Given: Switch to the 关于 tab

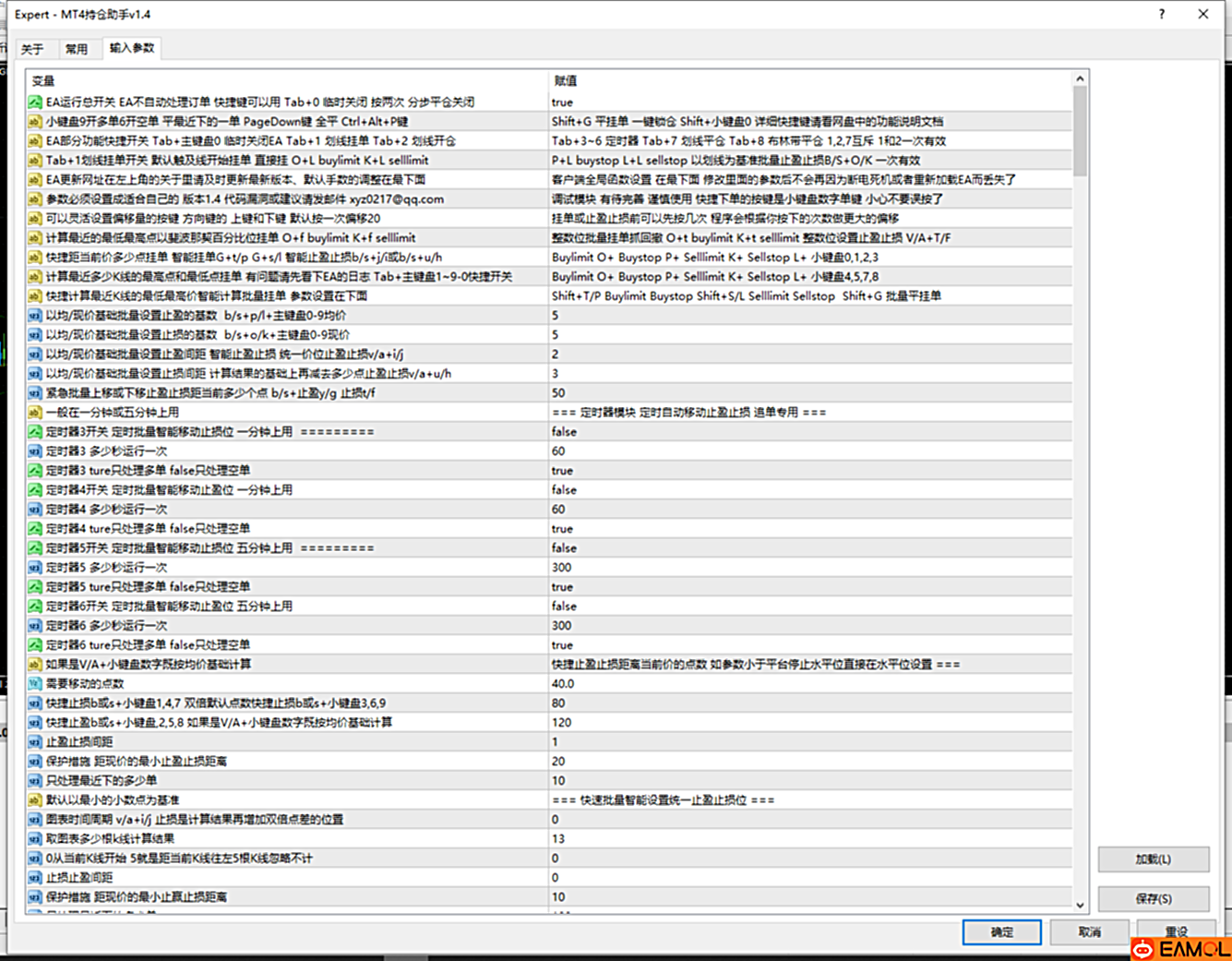Looking at the screenshot, I should 32,49.
